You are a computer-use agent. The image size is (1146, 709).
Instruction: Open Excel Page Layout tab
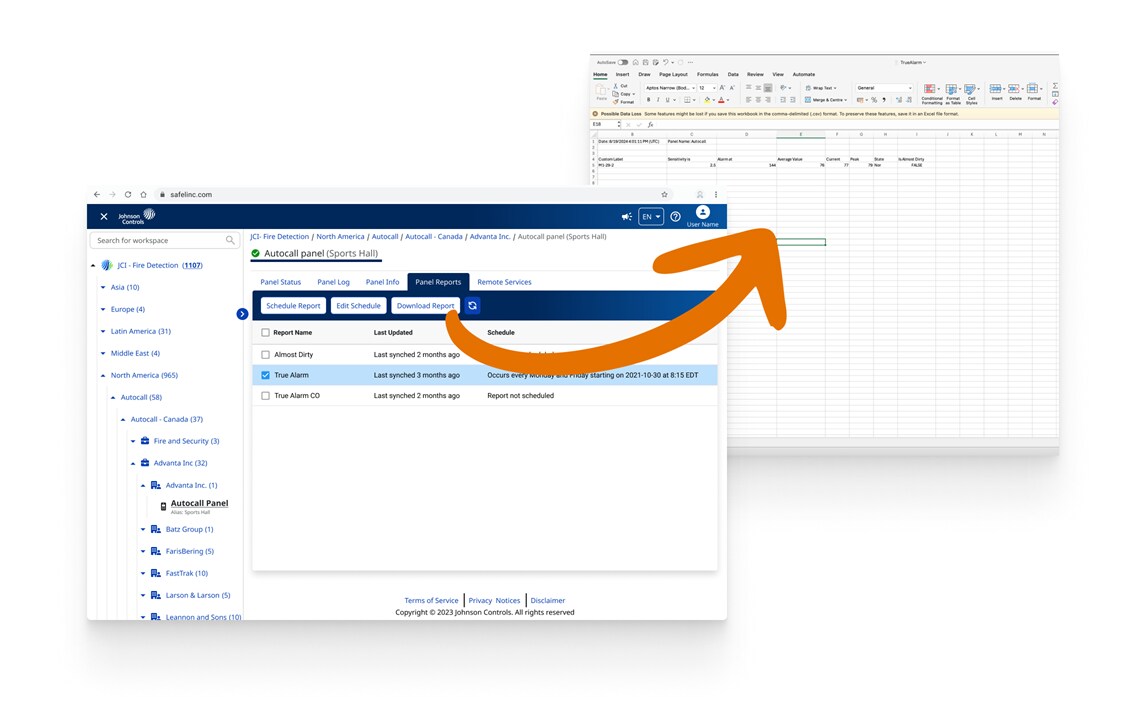673,75
